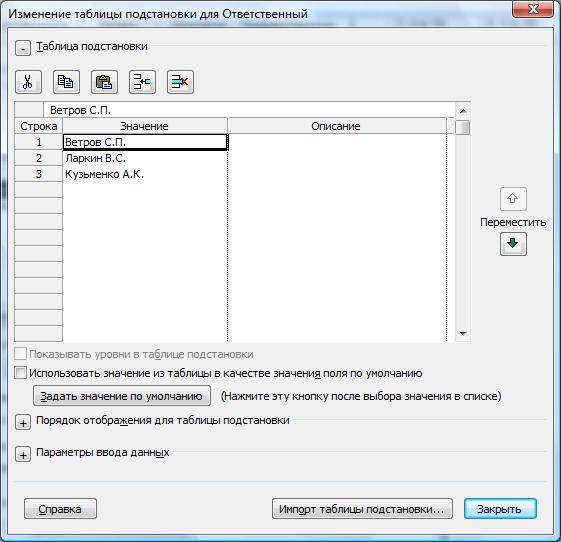Image resolution: width=561 pixels, height=542 pixels.
Task: Click the Строка column header
Action: 39,126
